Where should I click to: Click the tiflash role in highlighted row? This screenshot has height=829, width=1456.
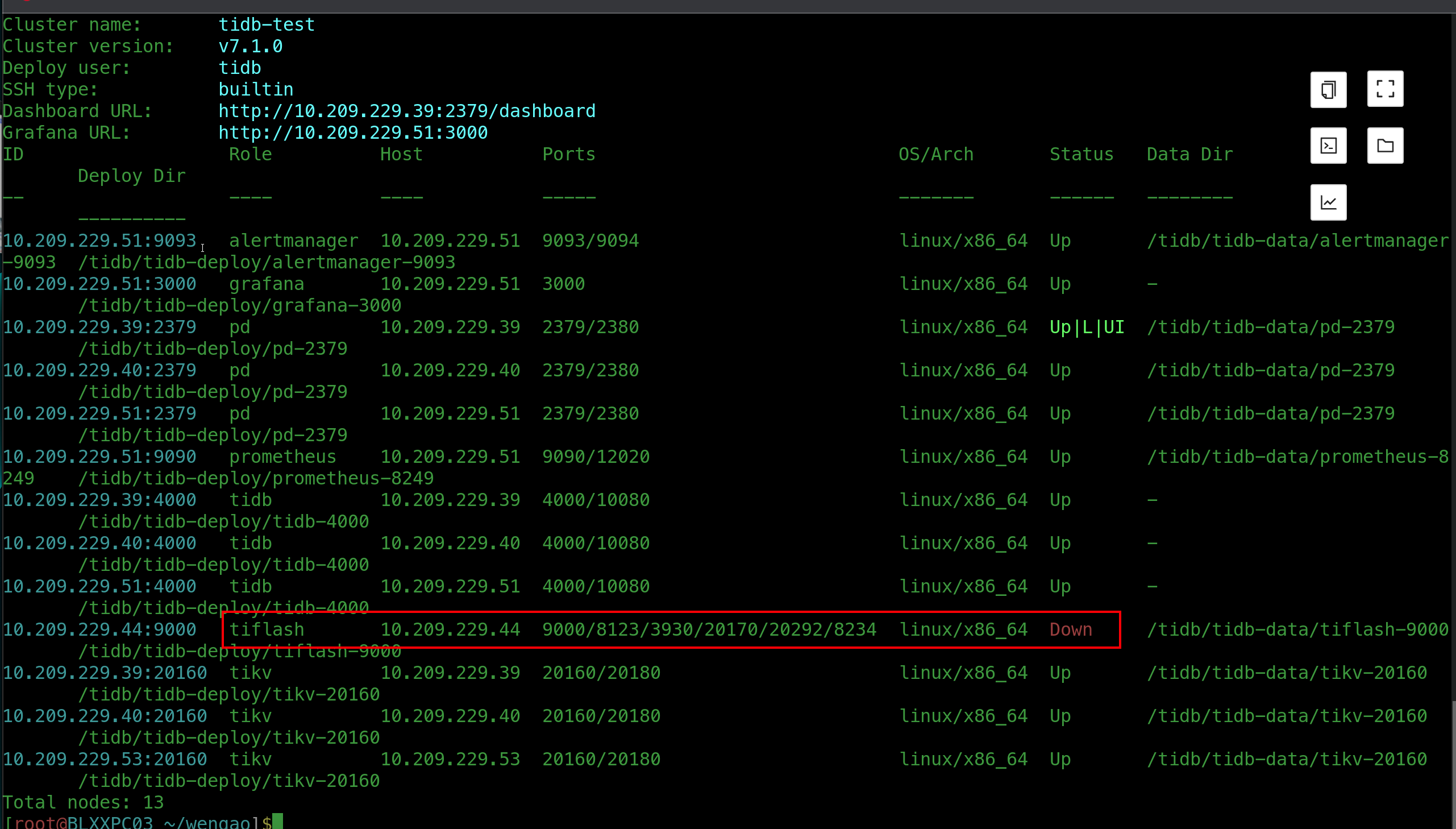point(267,630)
